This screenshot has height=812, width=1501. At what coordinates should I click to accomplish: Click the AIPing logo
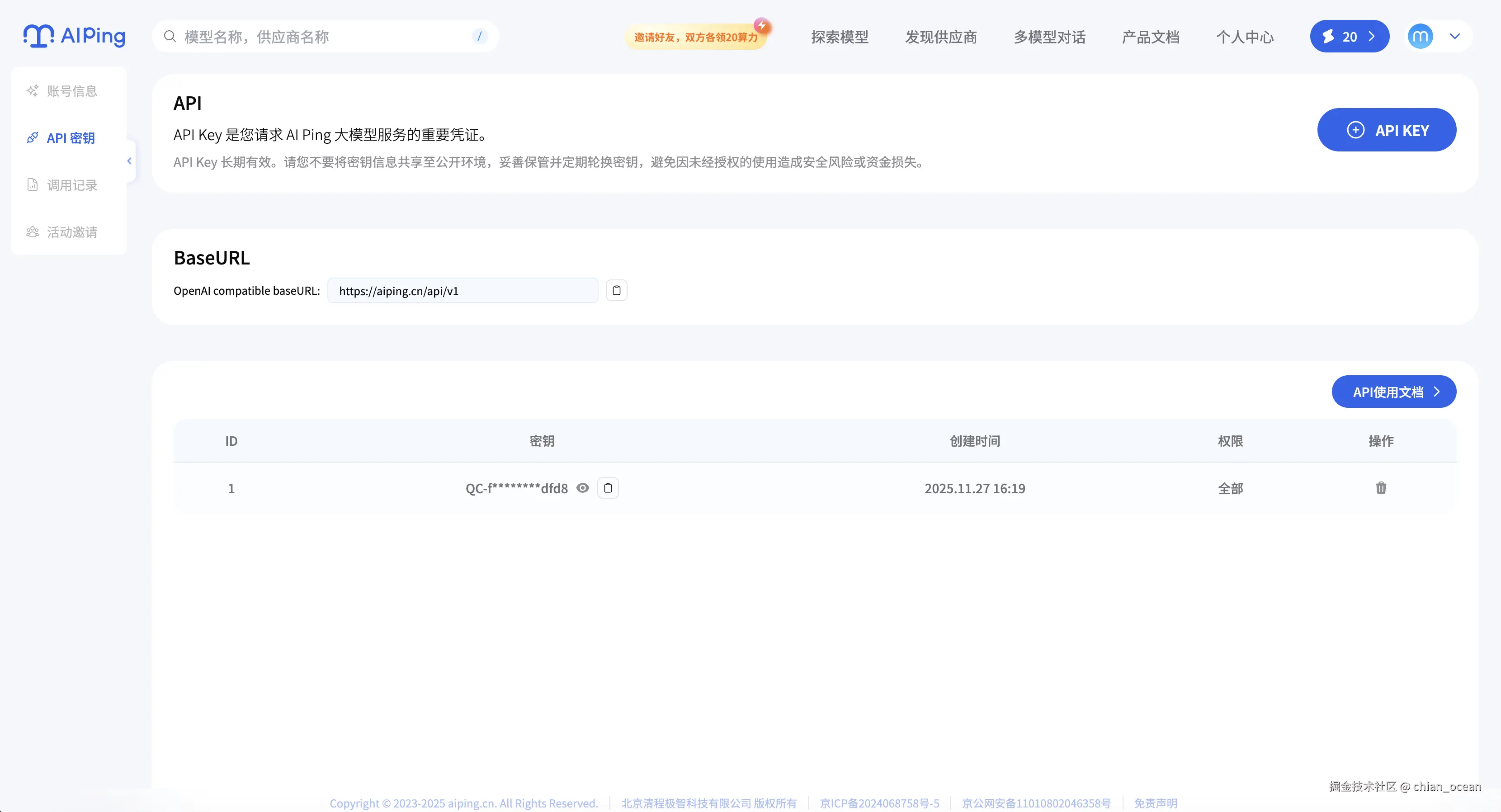74,36
